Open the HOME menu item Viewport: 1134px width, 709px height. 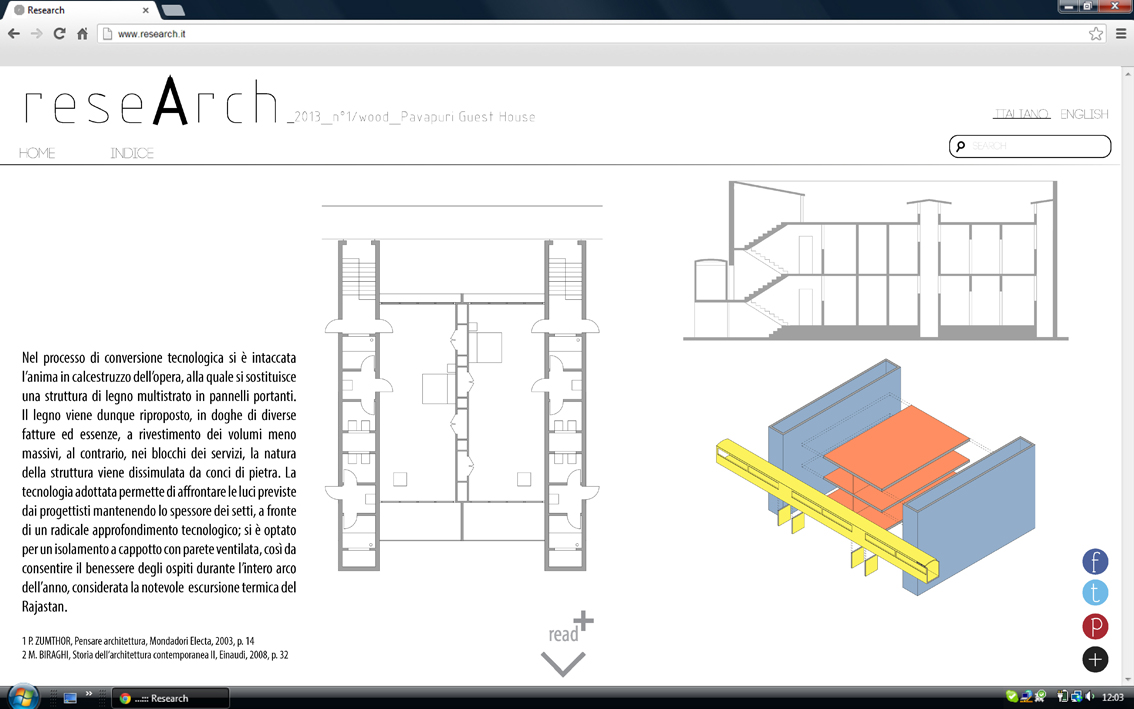[x=37, y=153]
